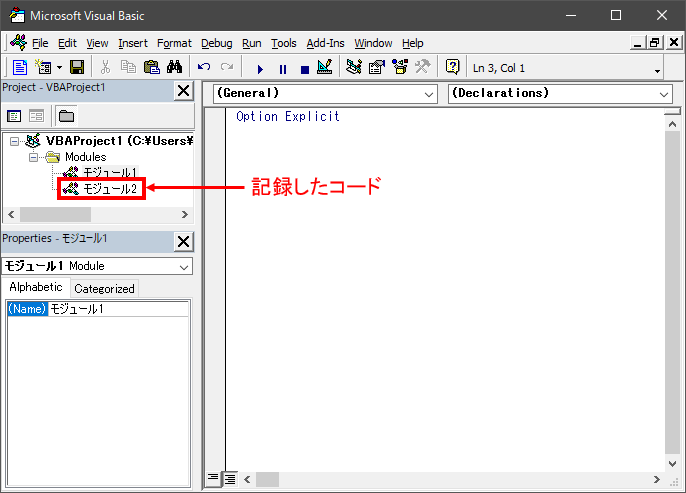Click the (Name) property label
The width and height of the screenshot is (686, 493).
[27, 309]
